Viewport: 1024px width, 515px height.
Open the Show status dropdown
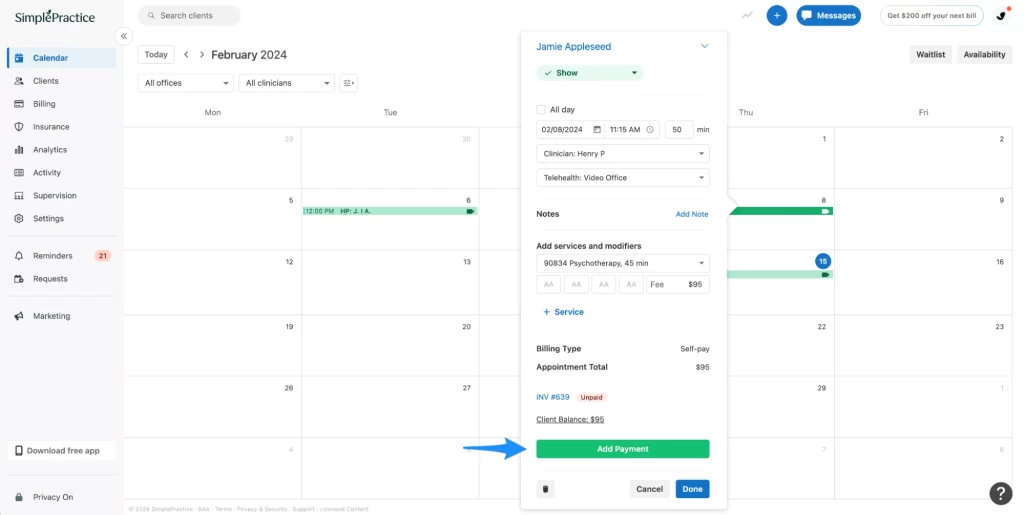tap(590, 73)
